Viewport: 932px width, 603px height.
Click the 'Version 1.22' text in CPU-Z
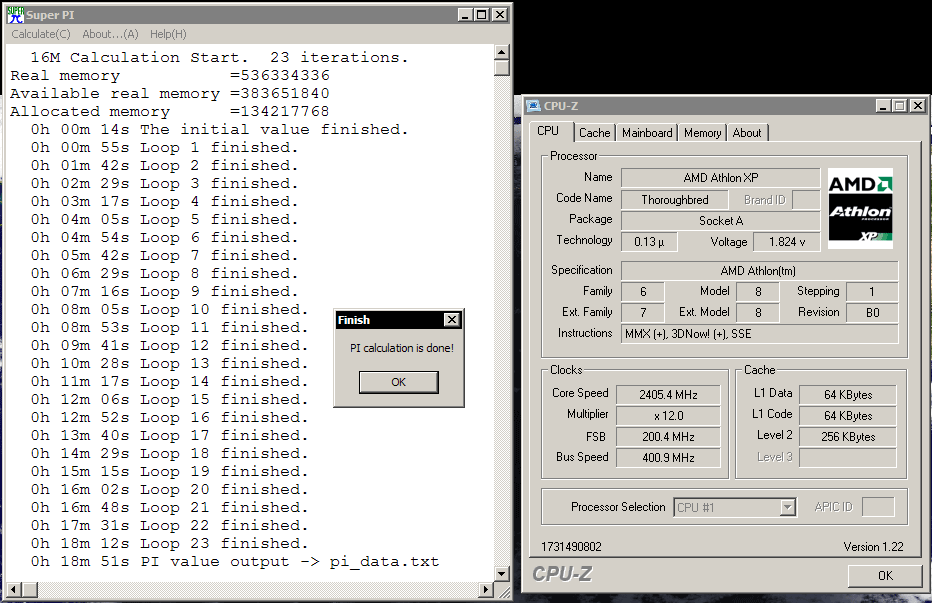[x=873, y=547]
